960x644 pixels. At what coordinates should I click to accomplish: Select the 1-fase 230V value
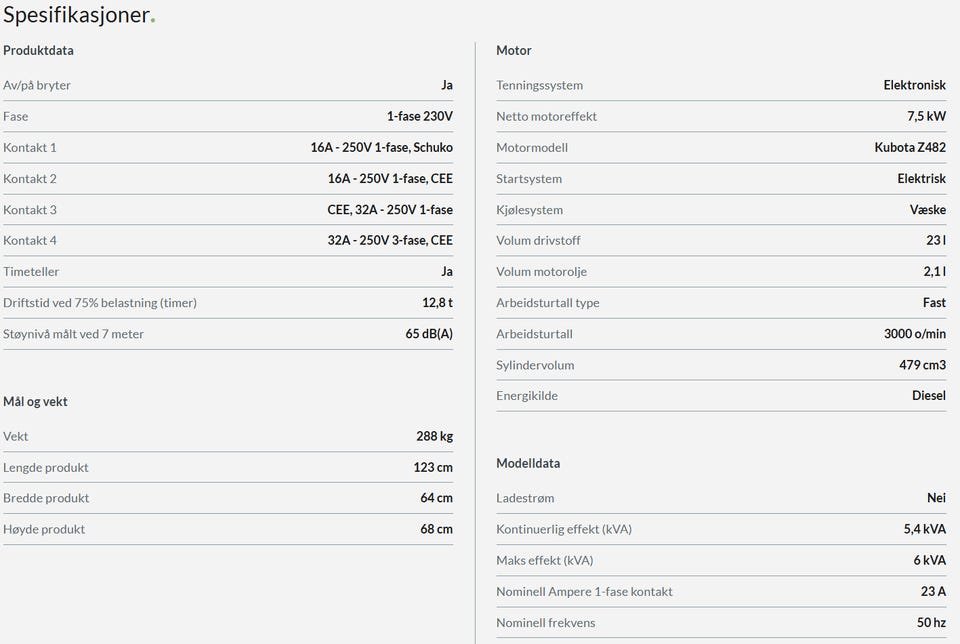point(420,116)
